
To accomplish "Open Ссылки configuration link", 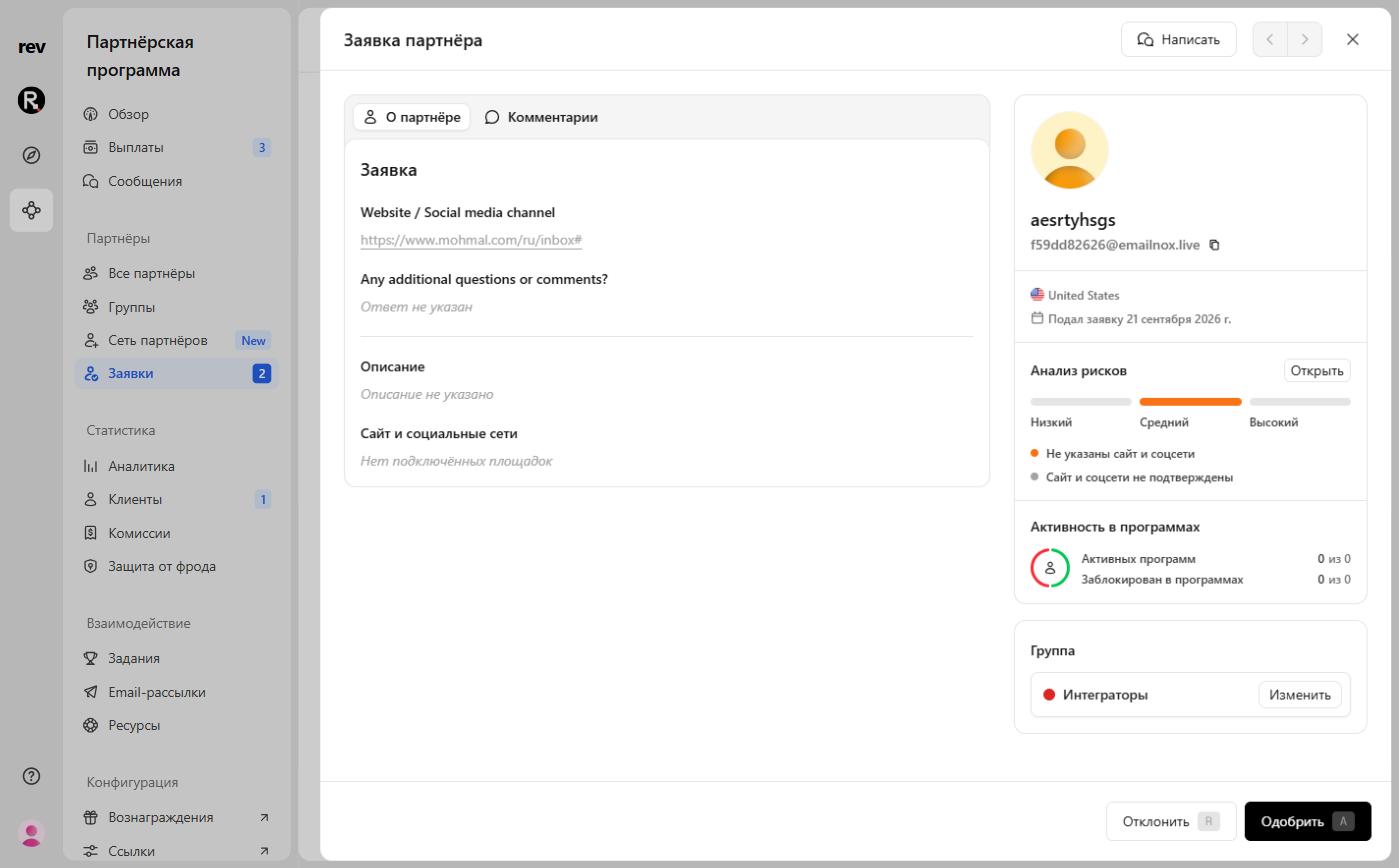I will 176,851.
